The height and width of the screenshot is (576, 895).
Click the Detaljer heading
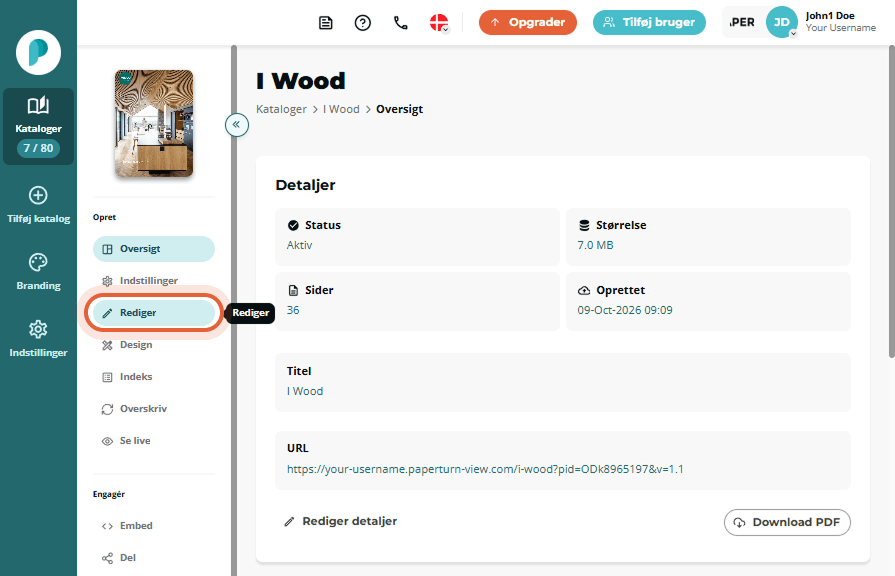pyautogui.click(x=305, y=185)
